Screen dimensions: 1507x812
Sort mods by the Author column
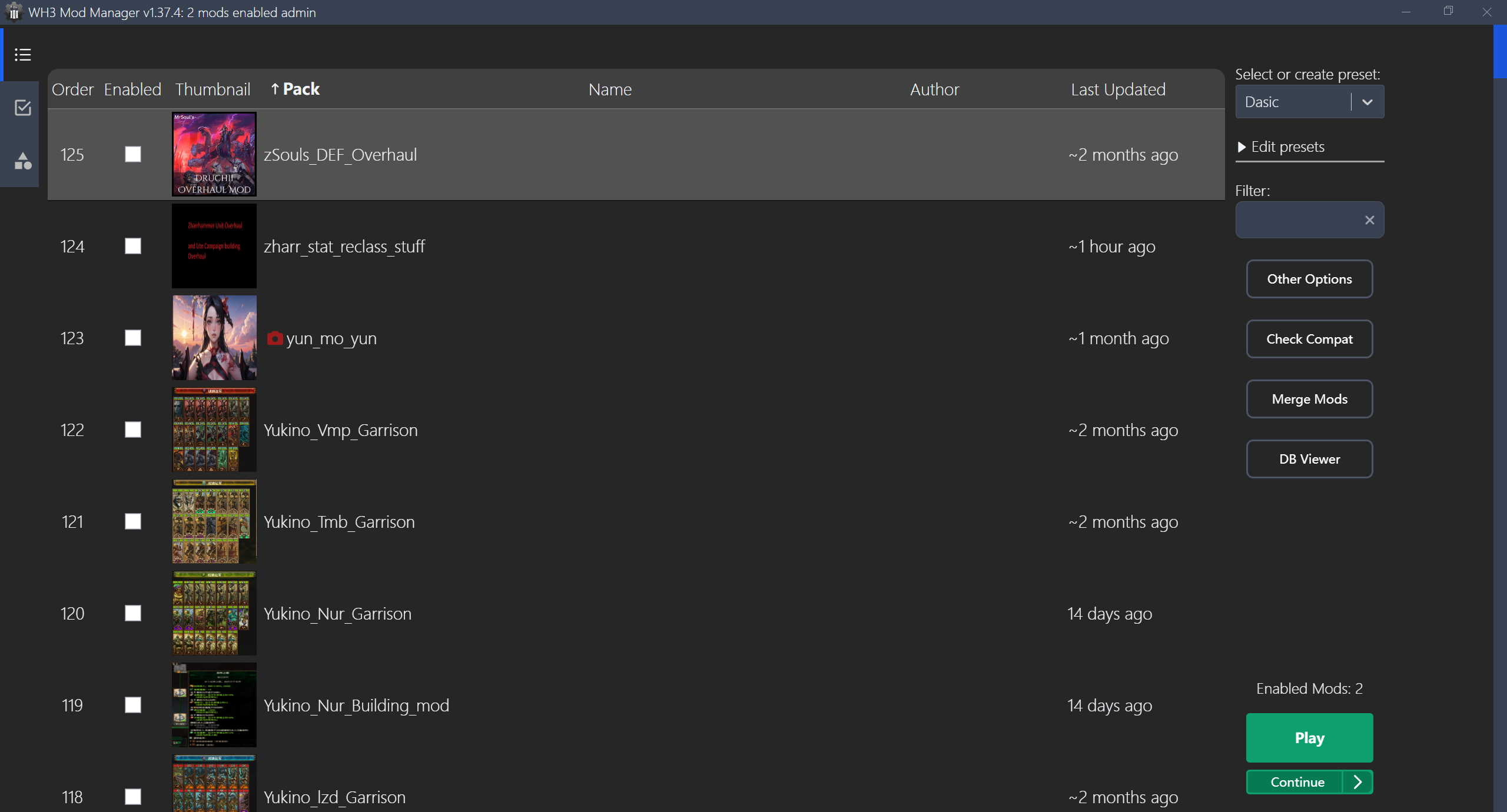934,89
